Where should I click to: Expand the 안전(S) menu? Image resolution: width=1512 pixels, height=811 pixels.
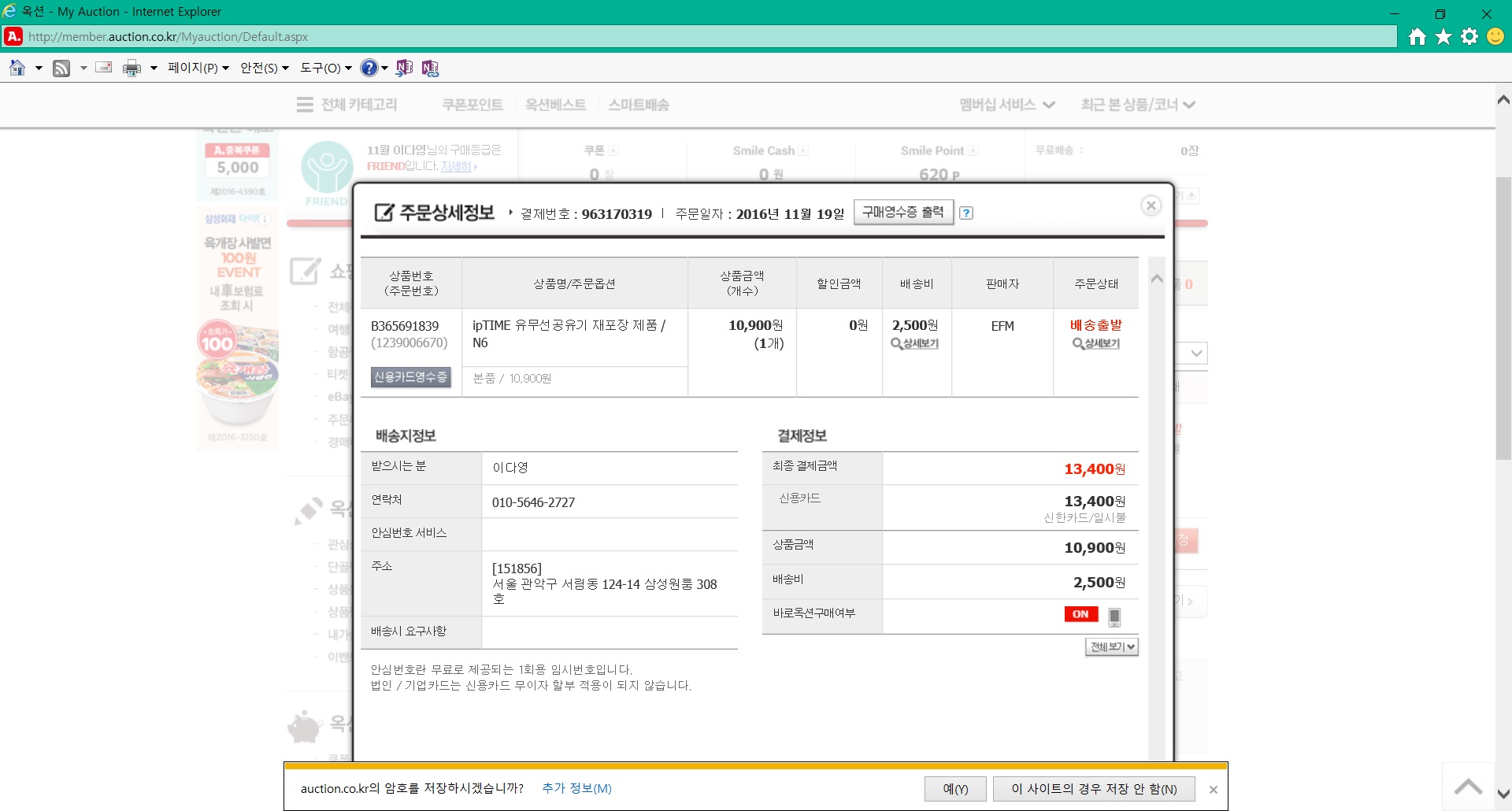point(265,68)
